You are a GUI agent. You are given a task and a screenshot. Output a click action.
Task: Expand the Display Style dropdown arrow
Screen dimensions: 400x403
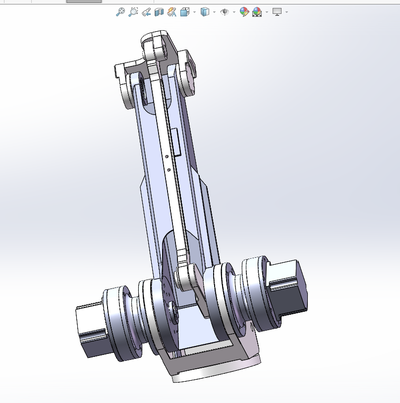pyautogui.click(x=214, y=13)
